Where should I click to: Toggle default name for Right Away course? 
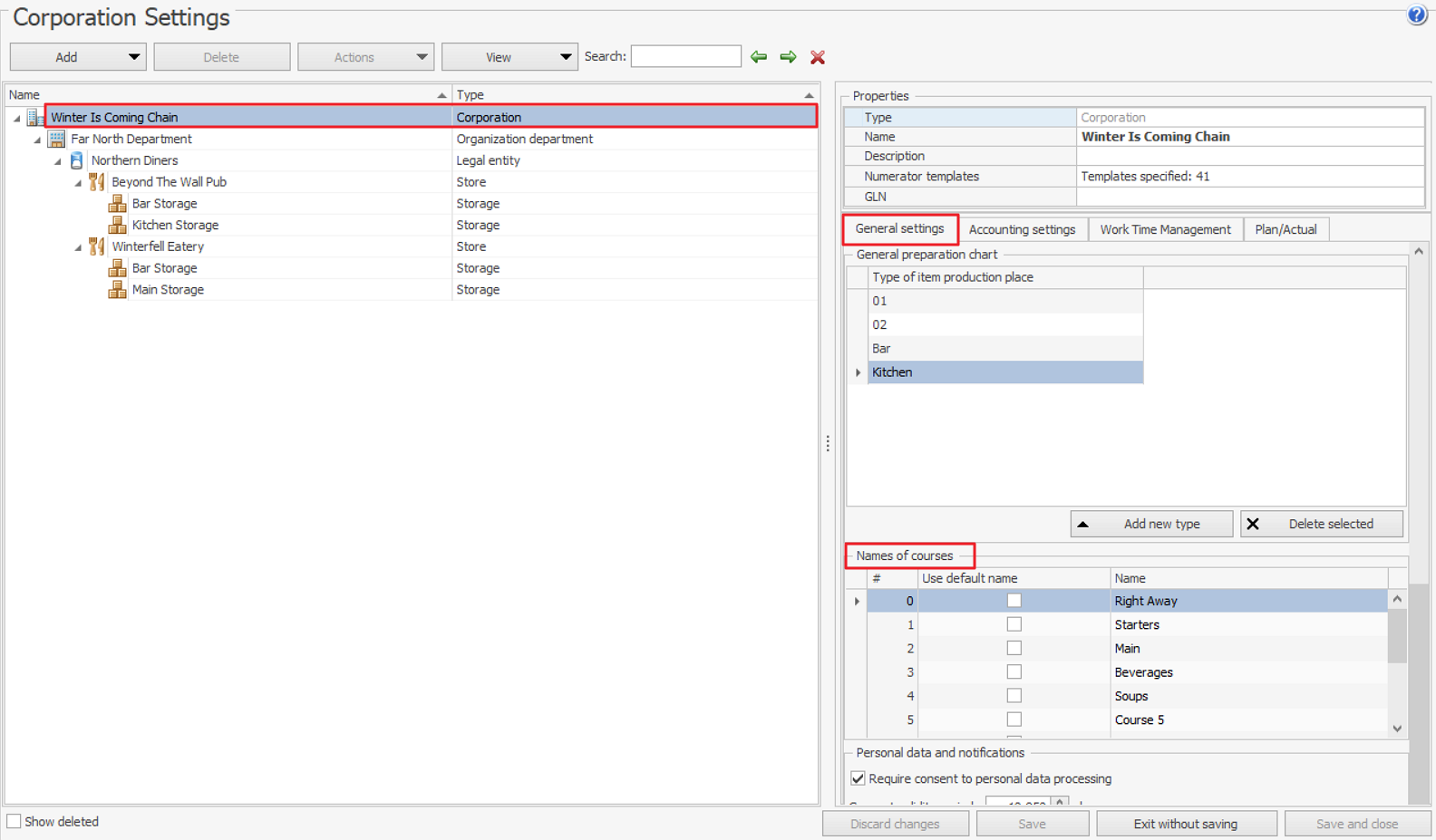point(1014,601)
